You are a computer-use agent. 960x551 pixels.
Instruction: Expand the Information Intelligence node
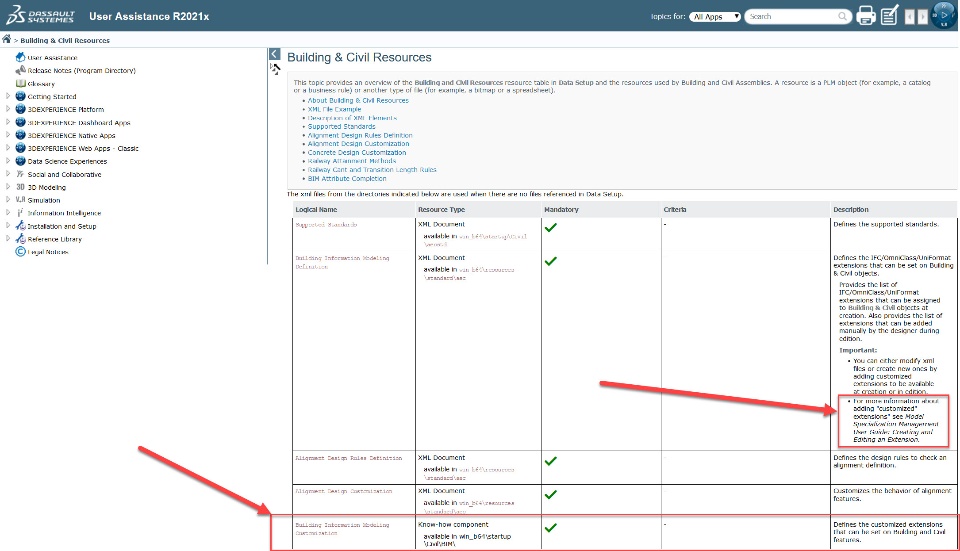click(8, 212)
